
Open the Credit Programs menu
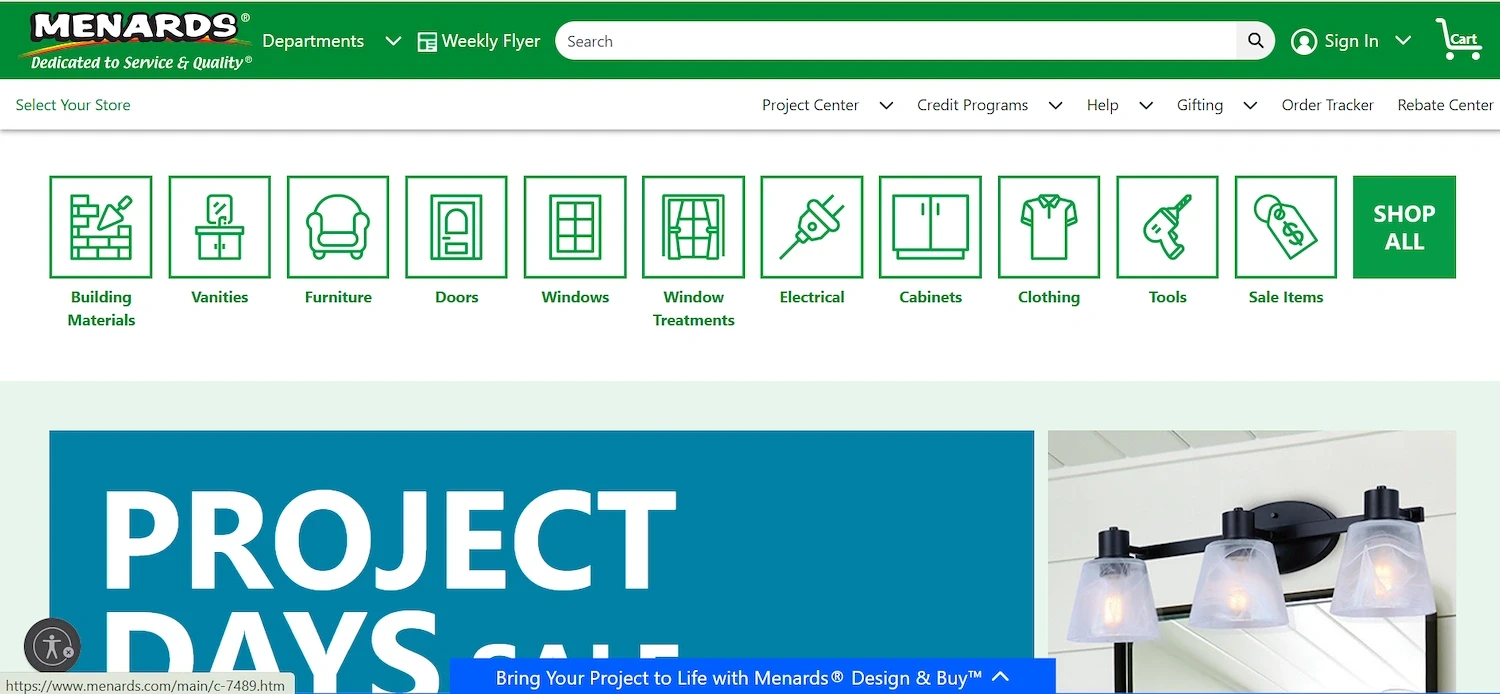pyautogui.click(x=972, y=105)
